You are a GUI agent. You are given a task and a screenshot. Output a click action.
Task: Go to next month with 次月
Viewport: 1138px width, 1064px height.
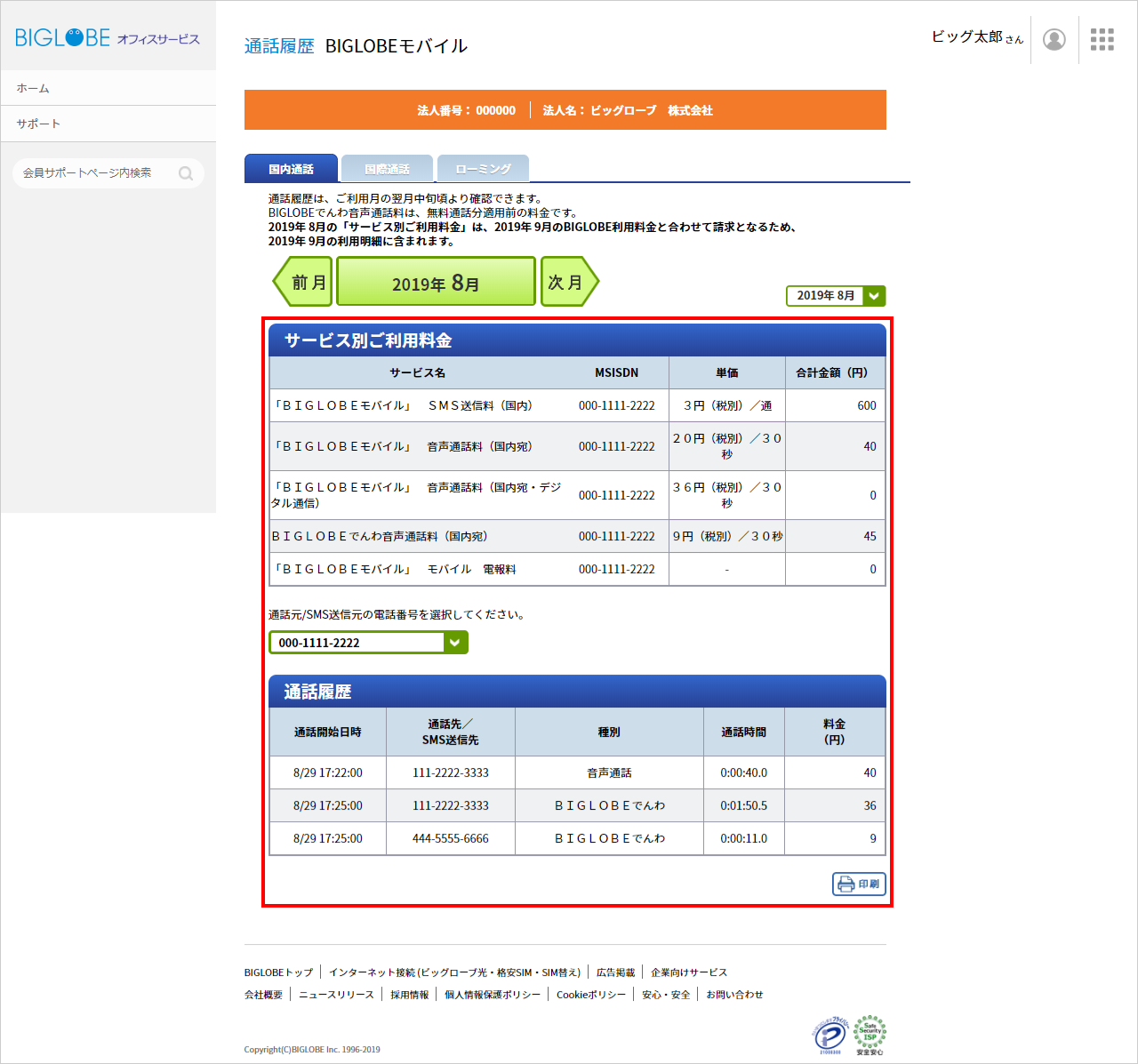(x=570, y=282)
